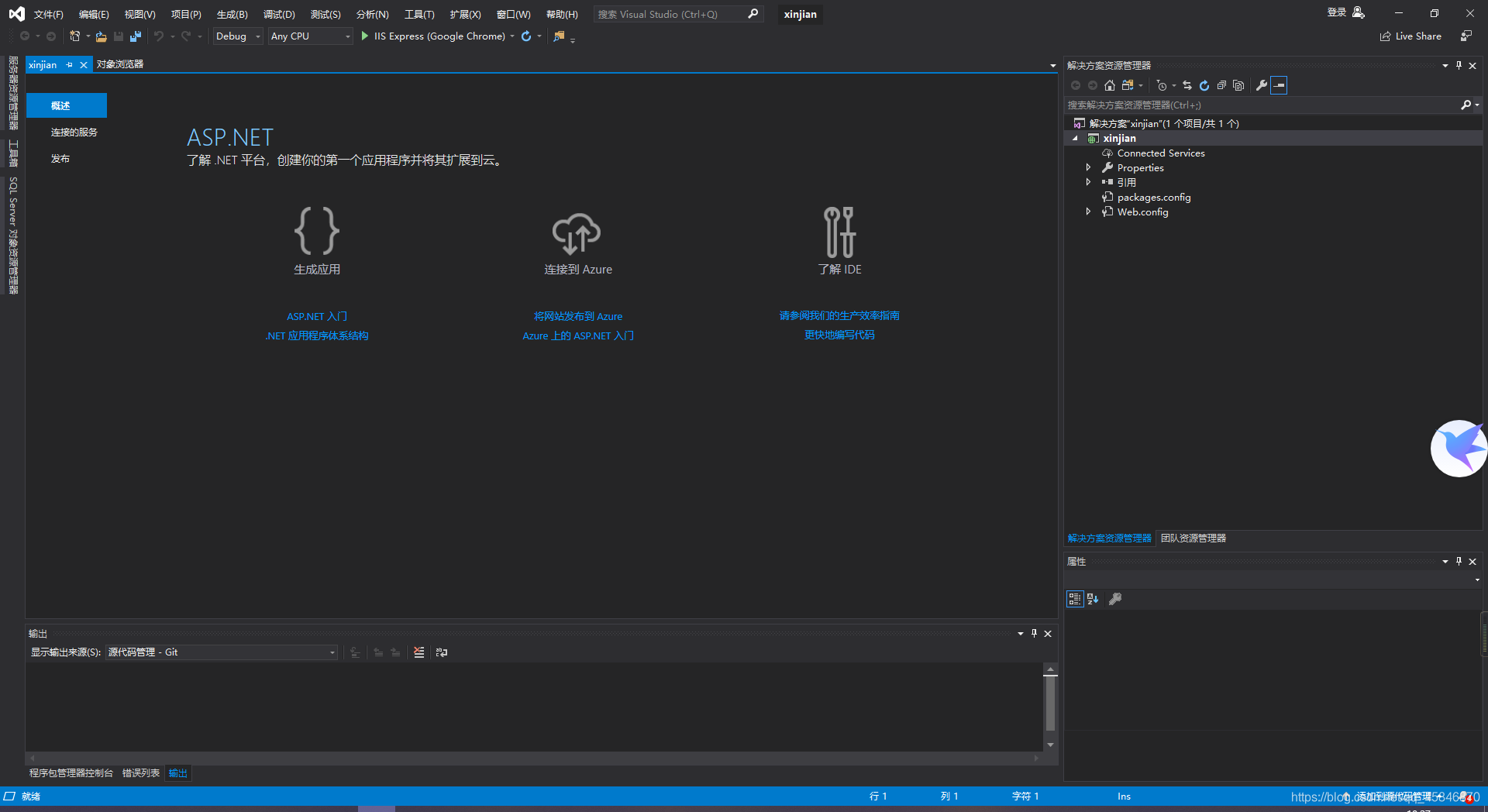
Task: Click the Save All toolbar icon
Action: 136,36
